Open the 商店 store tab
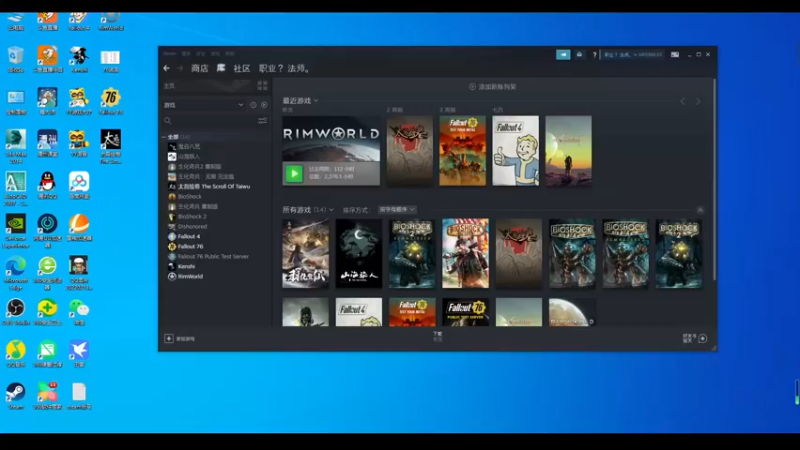The height and width of the screenshot is (450, 800). (x=199, y=68)
